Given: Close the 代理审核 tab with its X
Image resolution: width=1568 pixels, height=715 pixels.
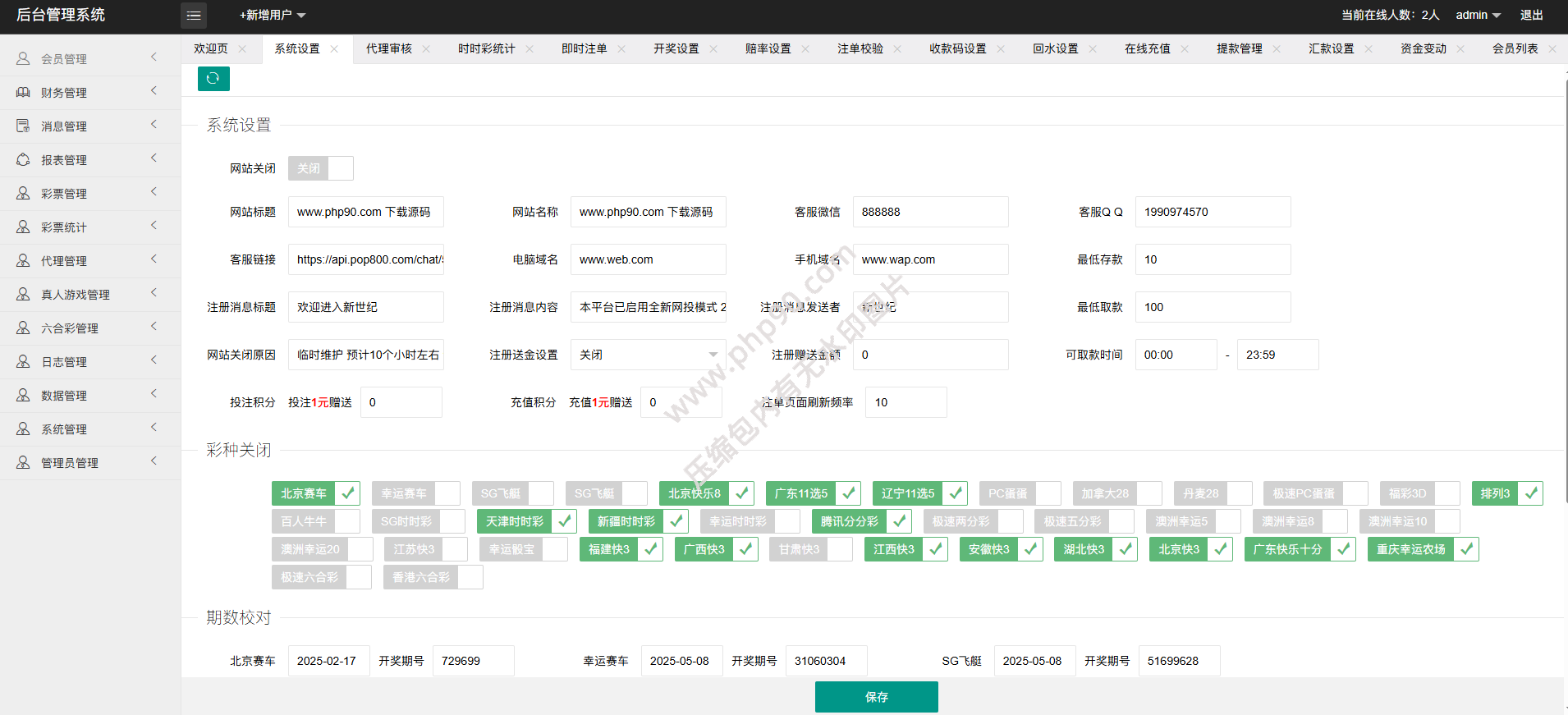Looking at the screenshot, I should (426, 49).
